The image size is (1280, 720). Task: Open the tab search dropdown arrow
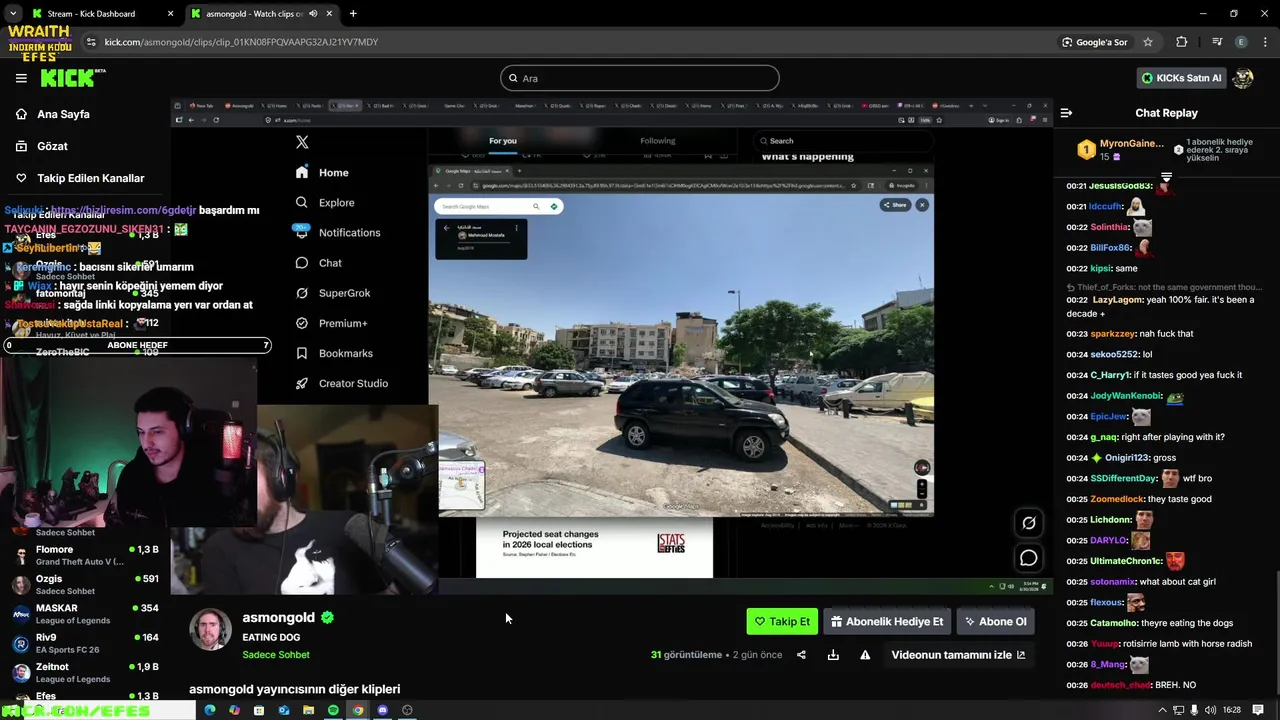(12, 14)
